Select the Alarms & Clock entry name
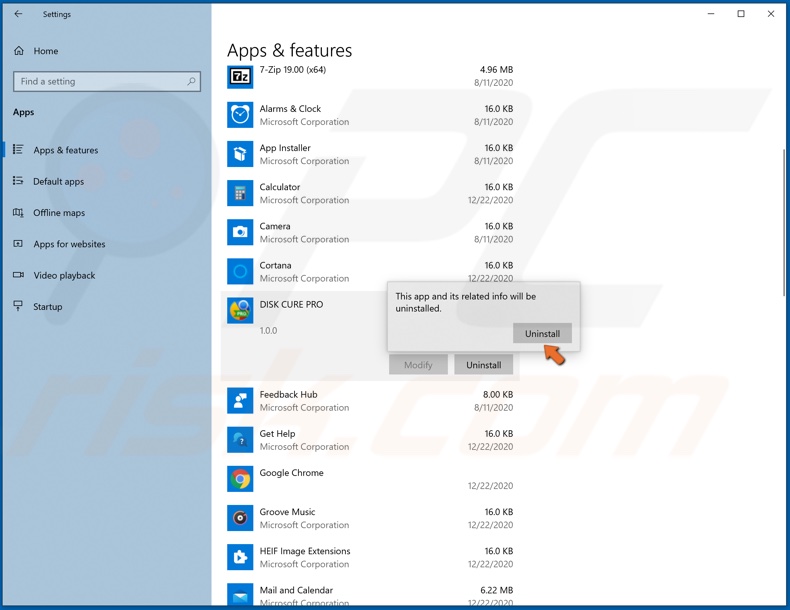Image resolution: width=790 pixels, height=610 pixels. [x=290, y=109]
